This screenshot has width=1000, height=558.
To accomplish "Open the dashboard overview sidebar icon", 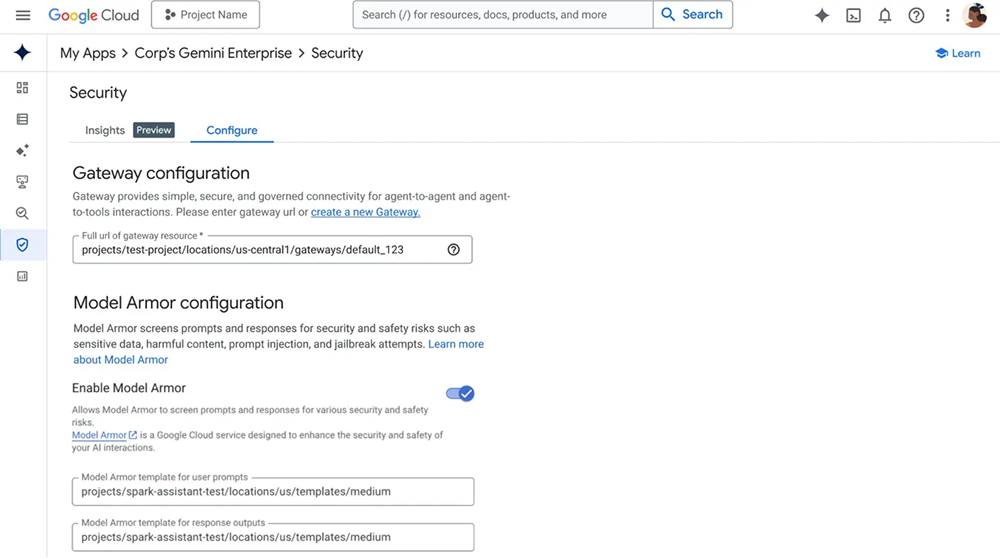I will click(22, 87).
